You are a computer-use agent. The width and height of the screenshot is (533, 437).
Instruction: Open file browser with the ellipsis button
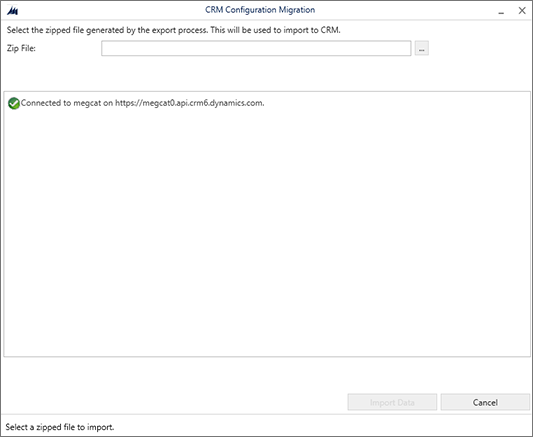coord(422,49)
